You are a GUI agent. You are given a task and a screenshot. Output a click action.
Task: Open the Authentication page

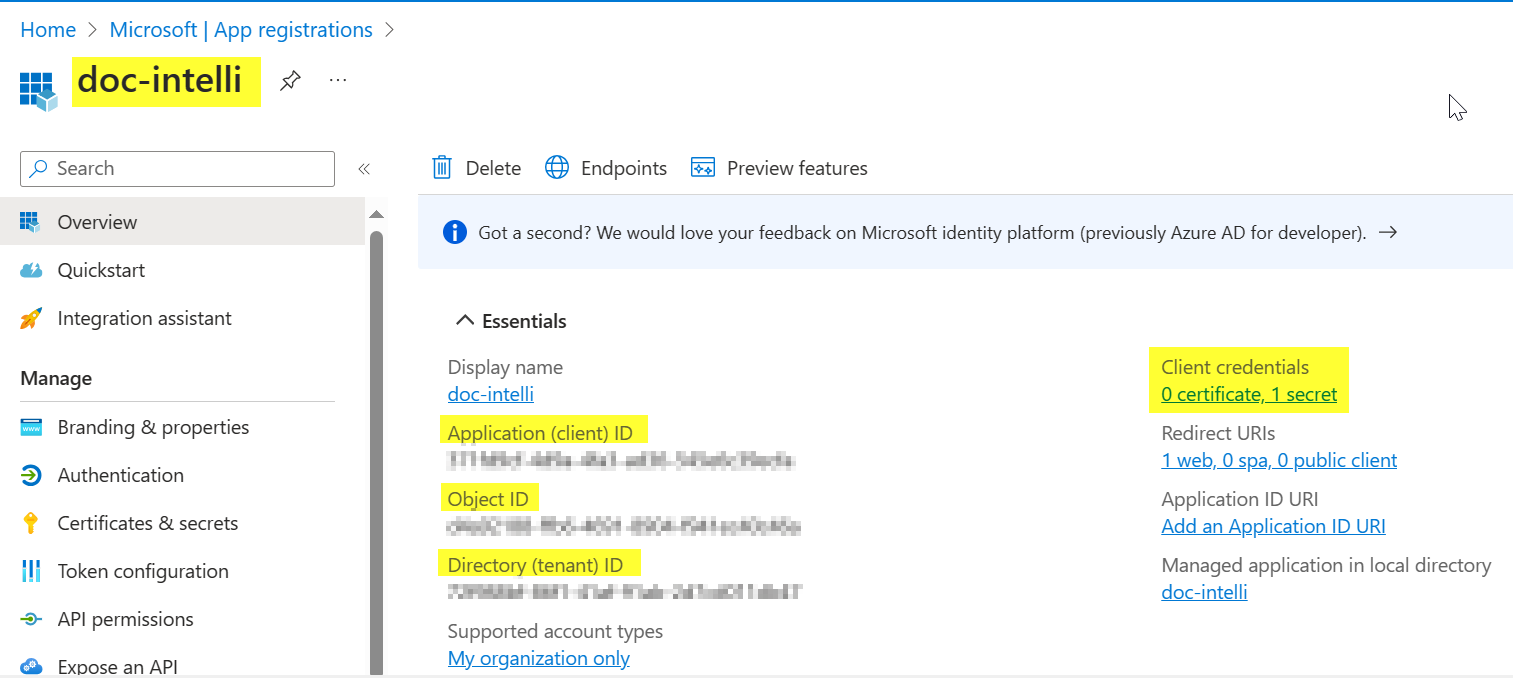point(182,475)
